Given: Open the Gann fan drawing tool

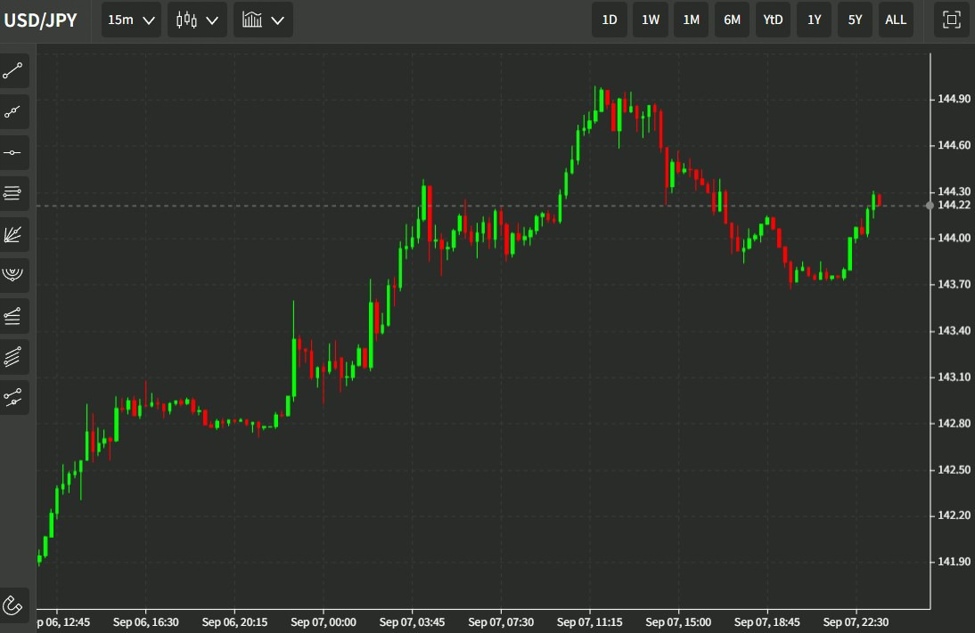Looking at the screenshot, I should click(13, 234).
